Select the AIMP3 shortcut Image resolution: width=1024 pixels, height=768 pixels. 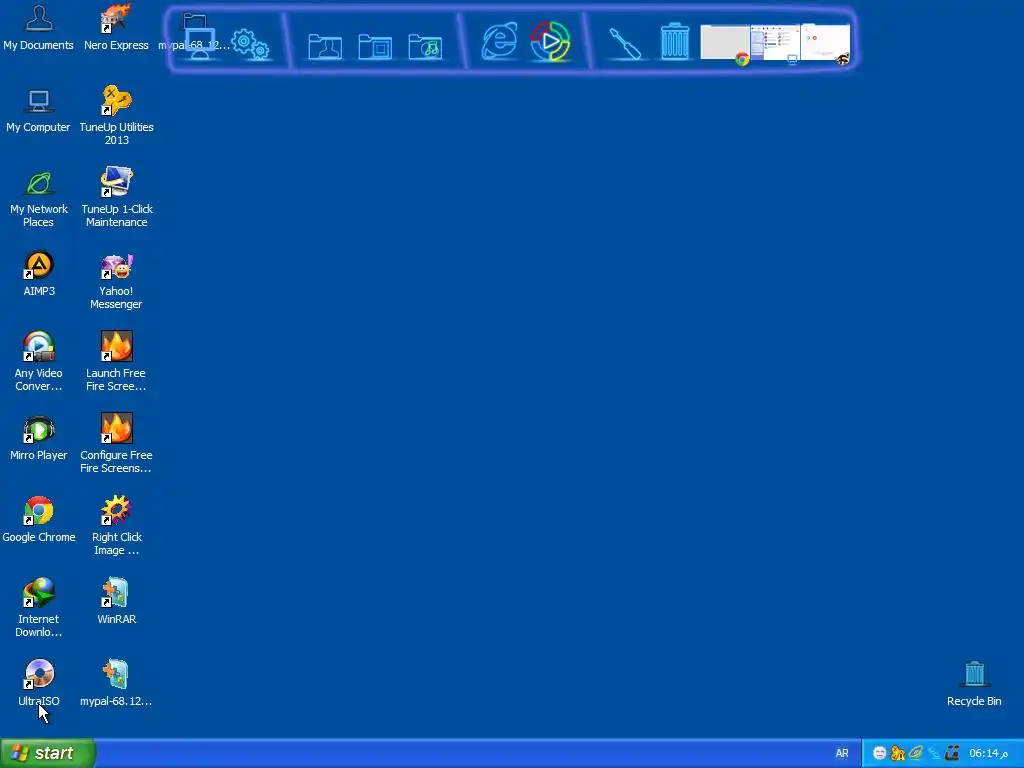click(x=39, y=274)
